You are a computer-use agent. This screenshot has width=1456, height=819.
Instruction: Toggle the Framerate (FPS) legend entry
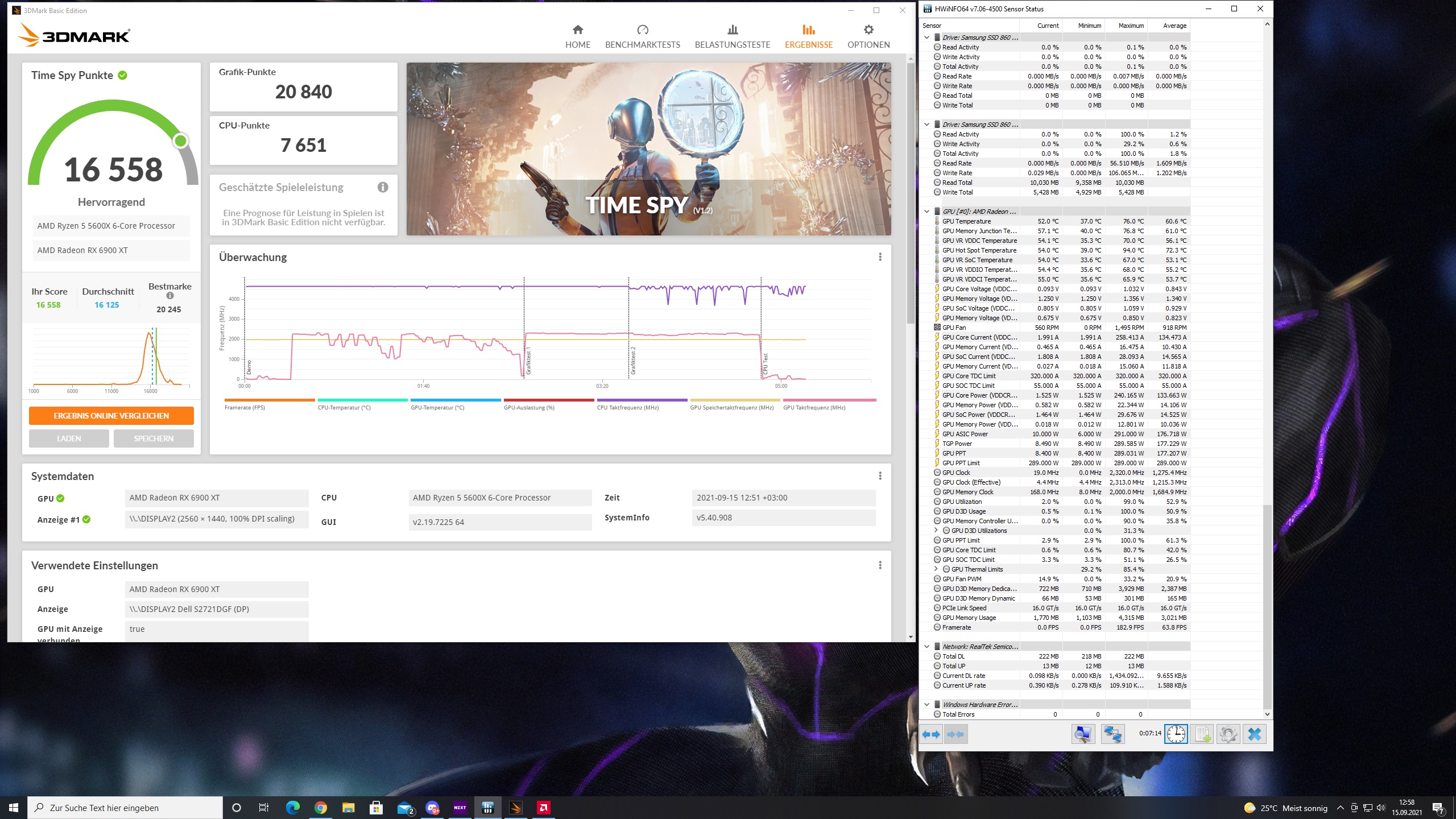[270, 404]
